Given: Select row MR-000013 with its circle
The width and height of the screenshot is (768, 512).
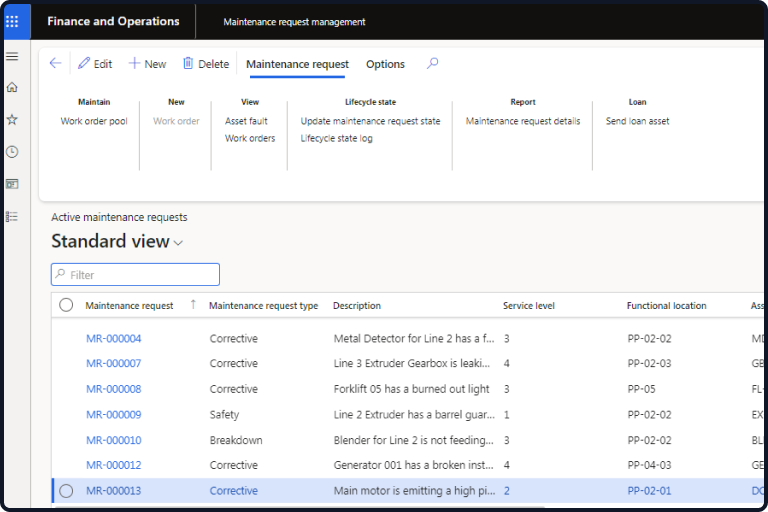Looking at the screenshot, I should (66, 490).
